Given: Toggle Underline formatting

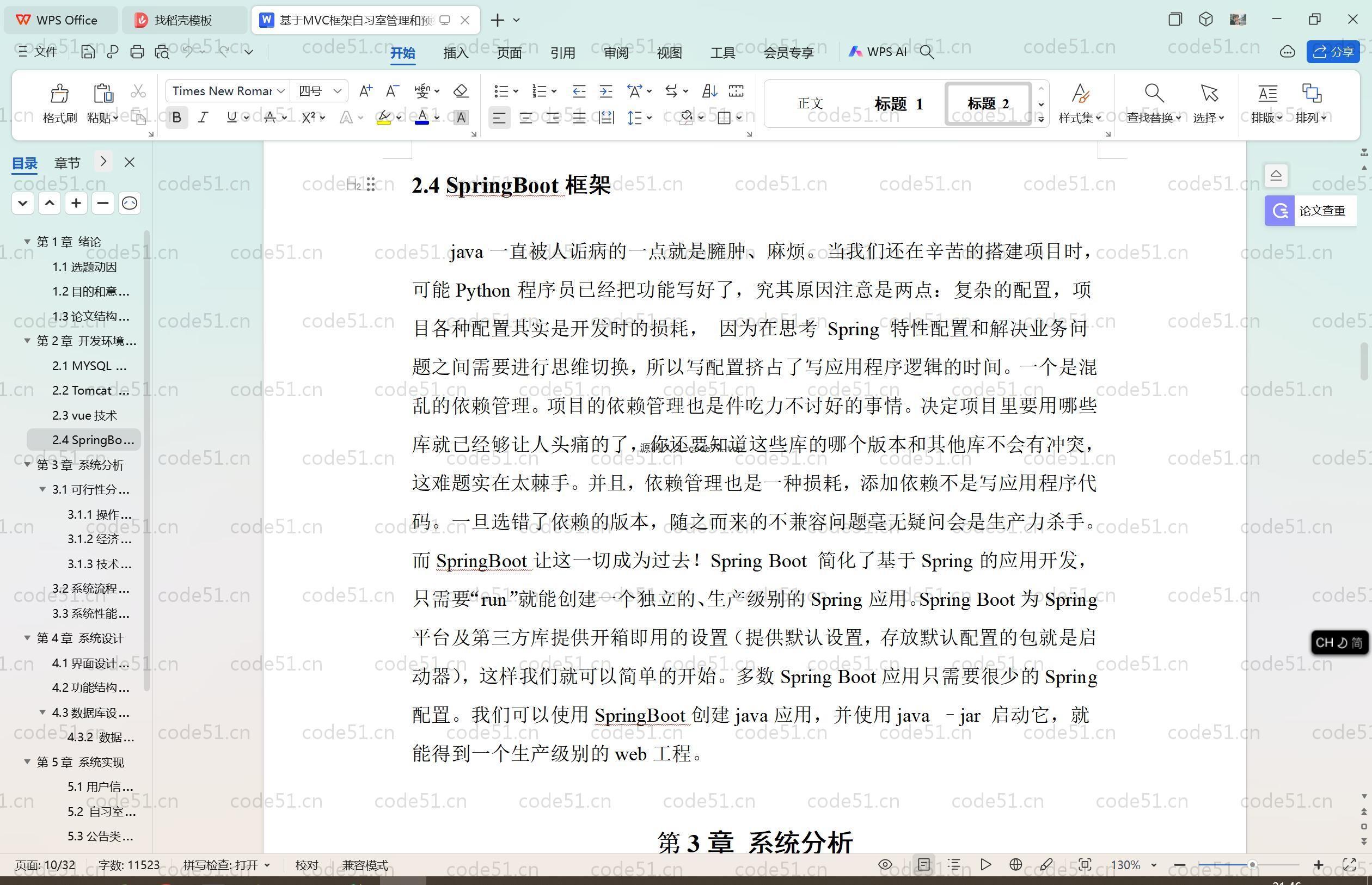Looking at the screenshot, I should click(231, 117).
